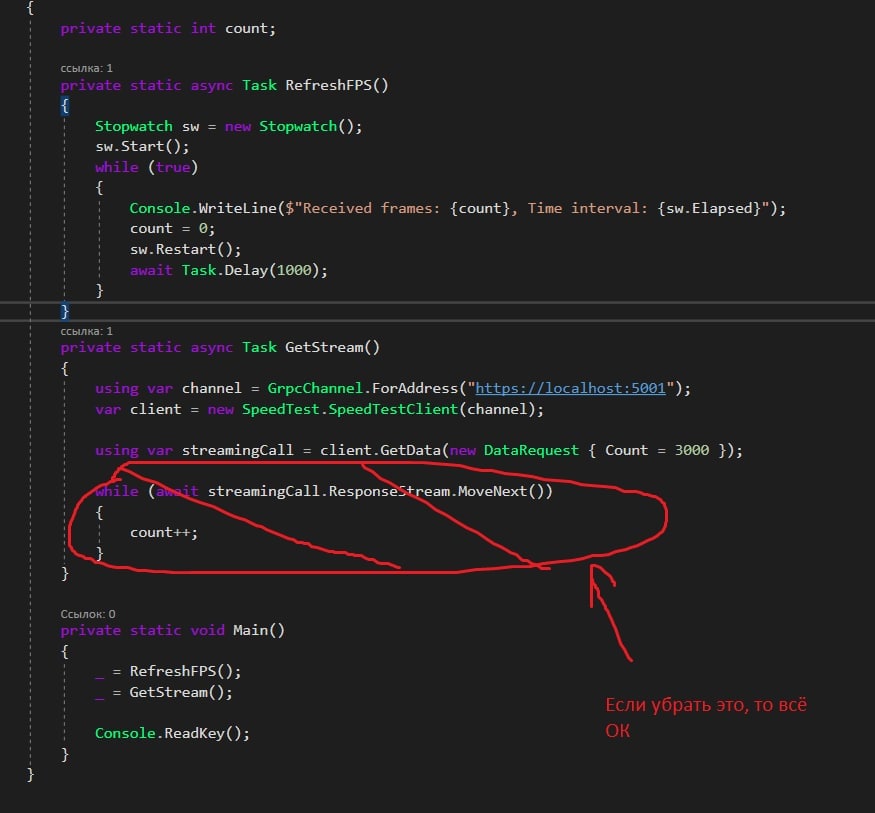
Task: Click GrpcChannel in the channel declaration
Action: (315, 388)
